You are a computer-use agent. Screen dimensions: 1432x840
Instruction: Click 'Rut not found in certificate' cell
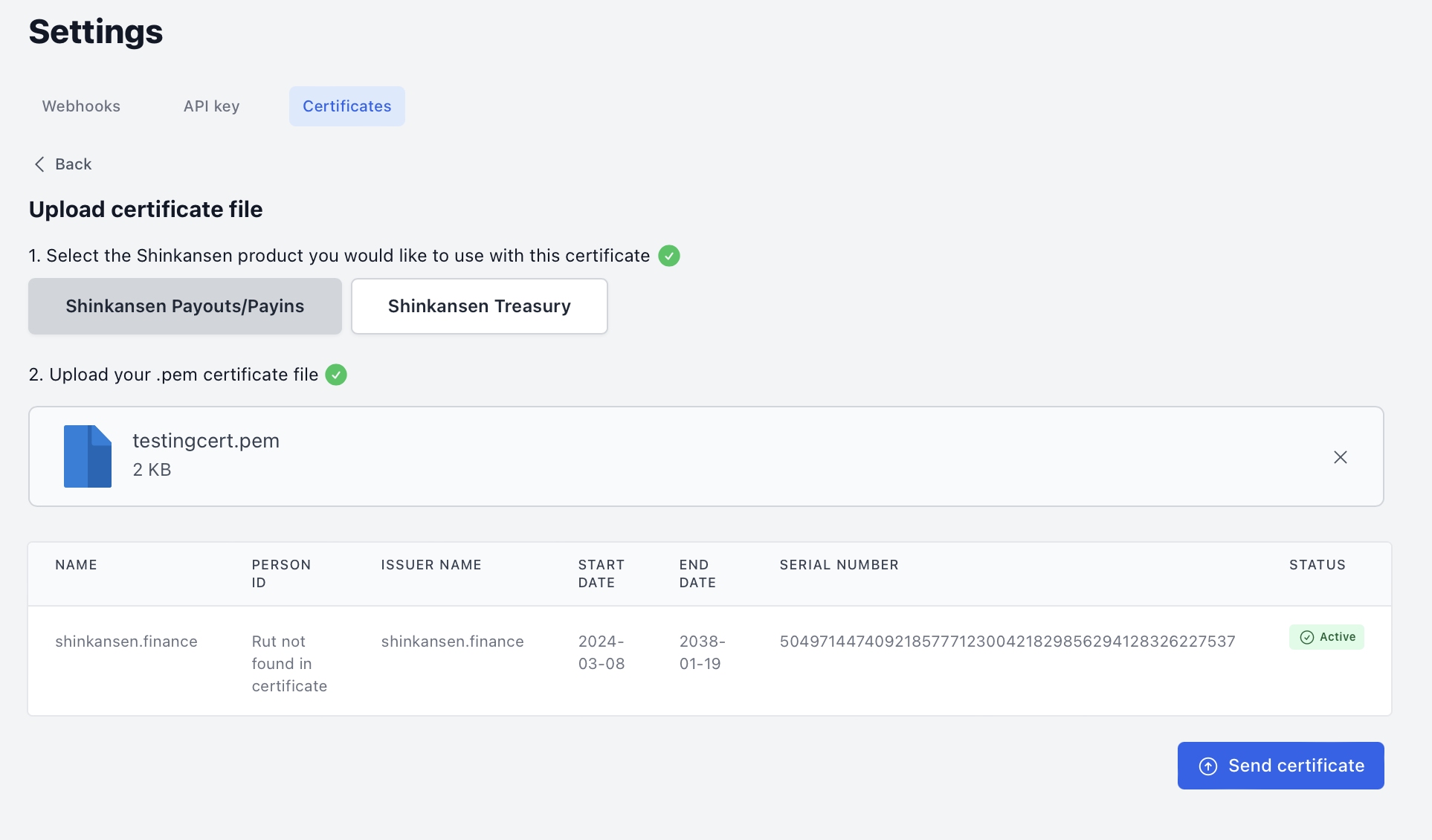tap(289, 664)
